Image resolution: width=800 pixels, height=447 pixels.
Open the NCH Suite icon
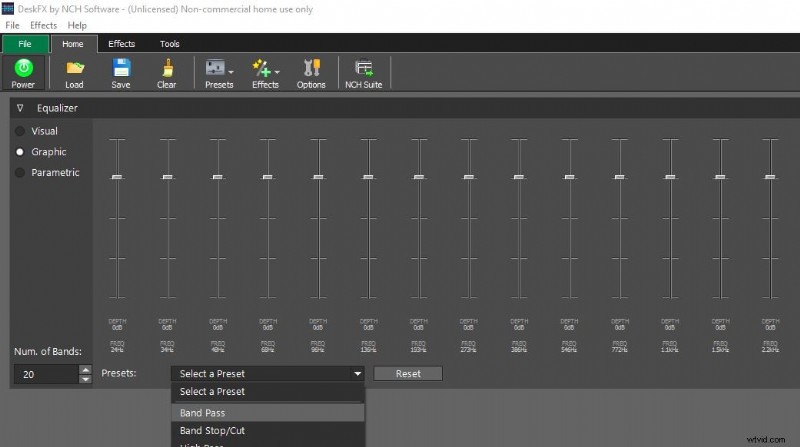coord(364,68)
